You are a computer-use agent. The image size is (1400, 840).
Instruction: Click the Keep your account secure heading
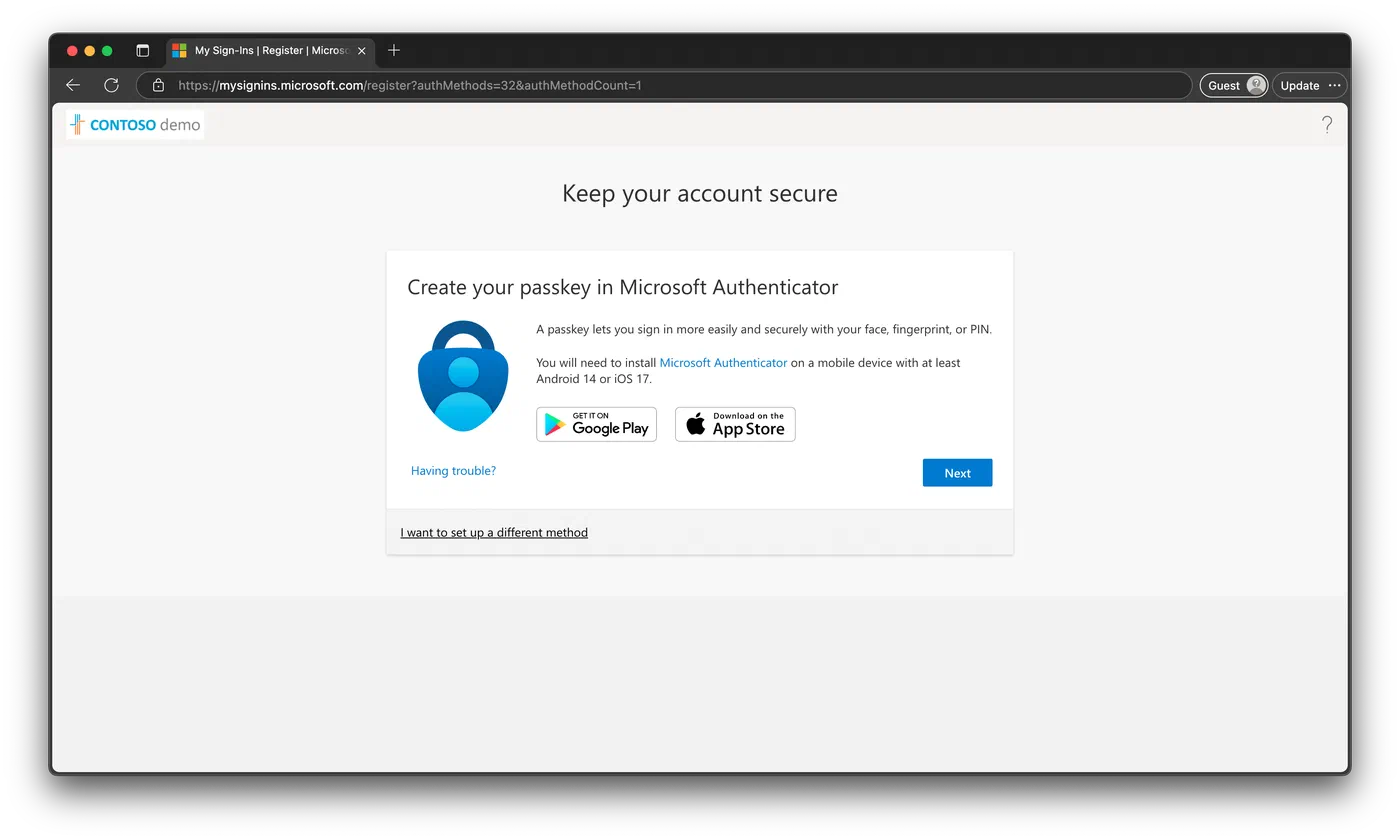pos(700,193)
